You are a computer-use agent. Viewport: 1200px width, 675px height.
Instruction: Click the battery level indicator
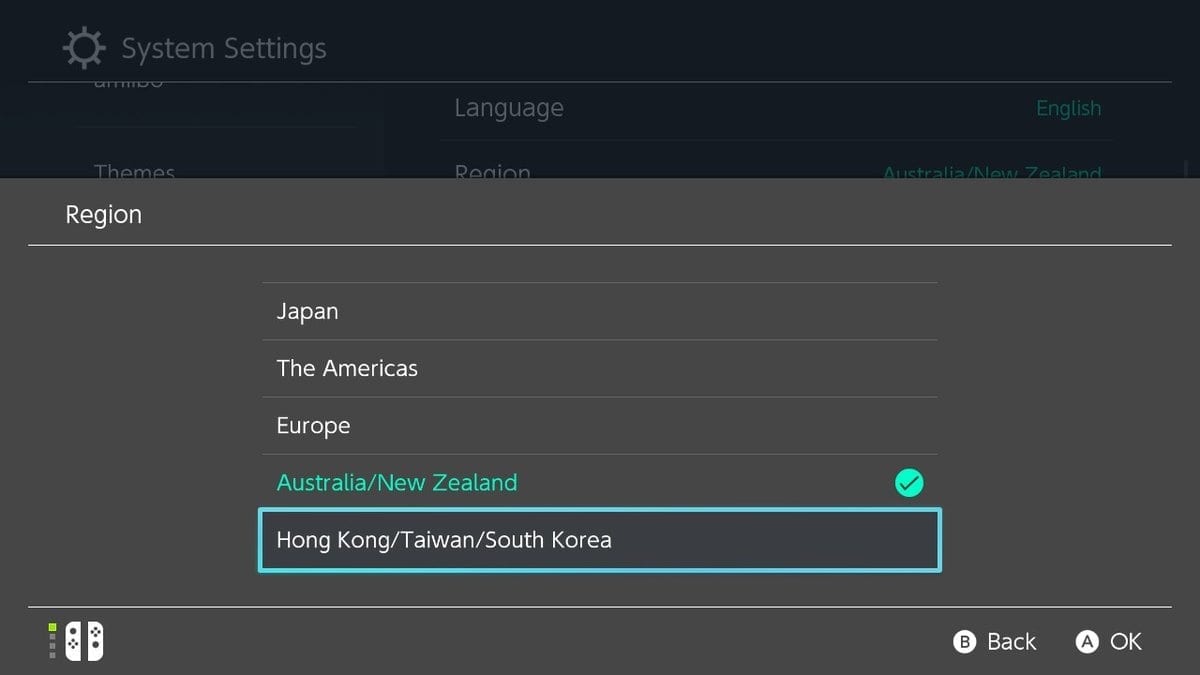pos(52,641)
